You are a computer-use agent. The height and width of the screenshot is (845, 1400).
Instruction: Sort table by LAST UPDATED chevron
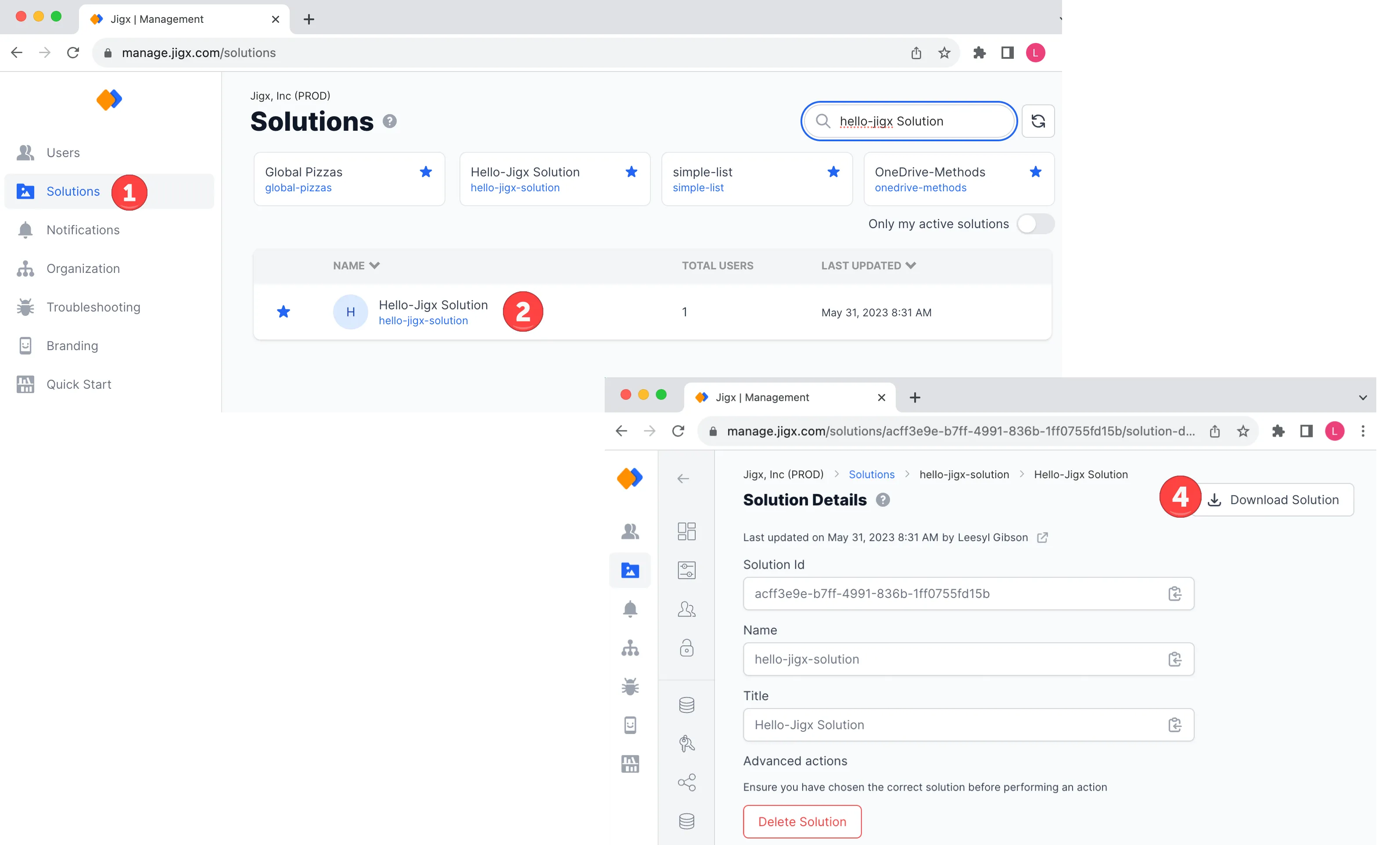[x=911, y=265]
